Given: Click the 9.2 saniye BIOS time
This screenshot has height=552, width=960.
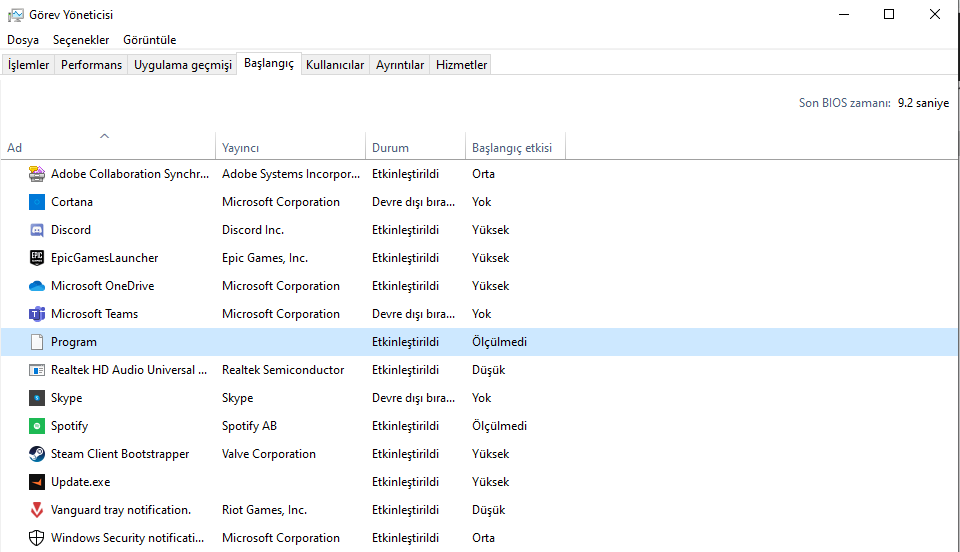Looking at the screenshot, I should pos(923,103).
